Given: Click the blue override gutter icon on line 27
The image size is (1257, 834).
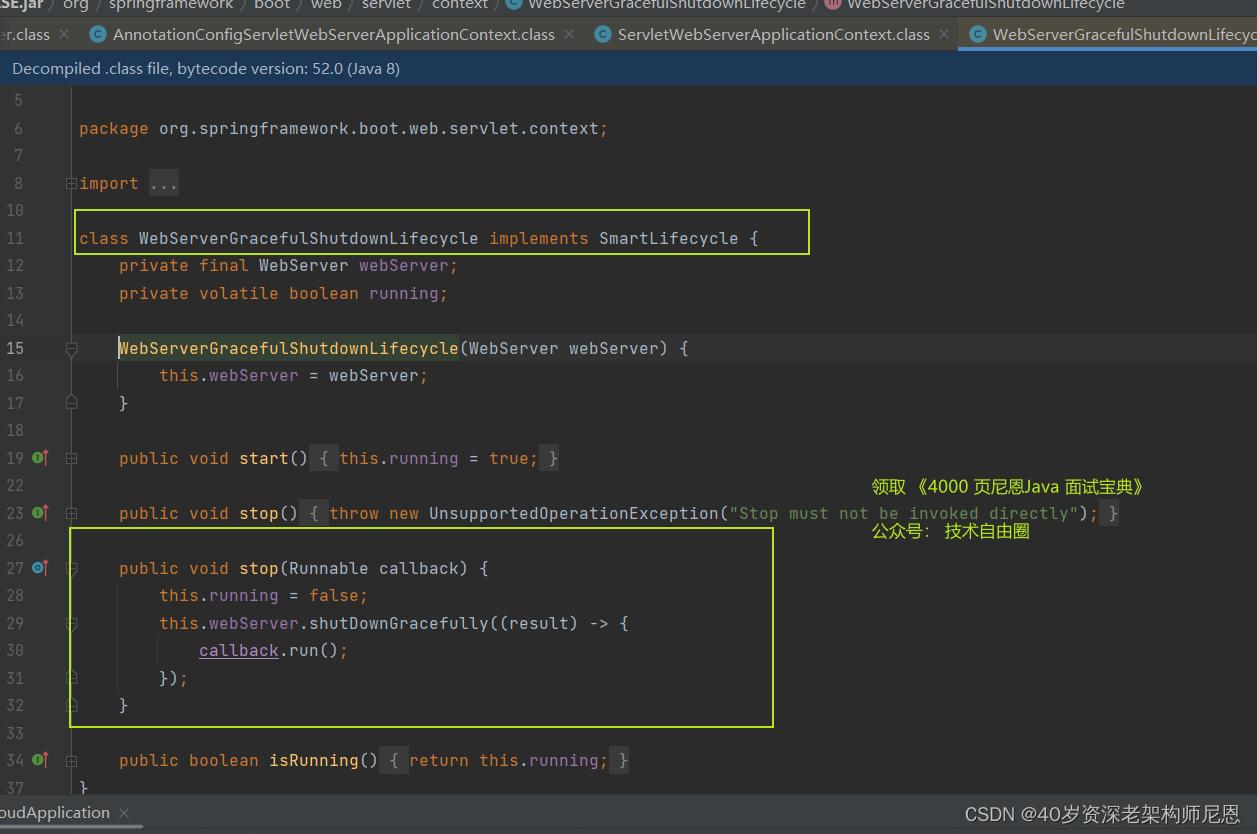Looking at the screenshot, I should coord(40,568).
